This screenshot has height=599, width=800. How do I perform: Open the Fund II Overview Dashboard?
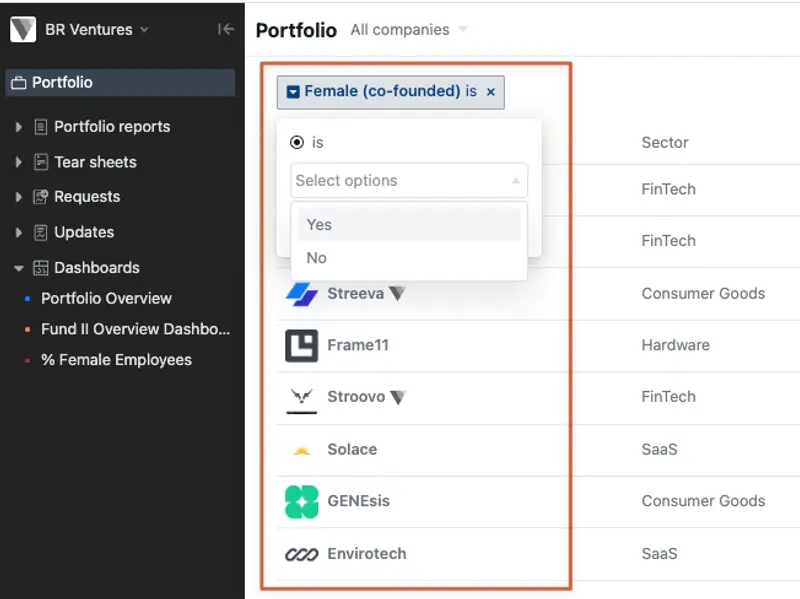(135, 329)
